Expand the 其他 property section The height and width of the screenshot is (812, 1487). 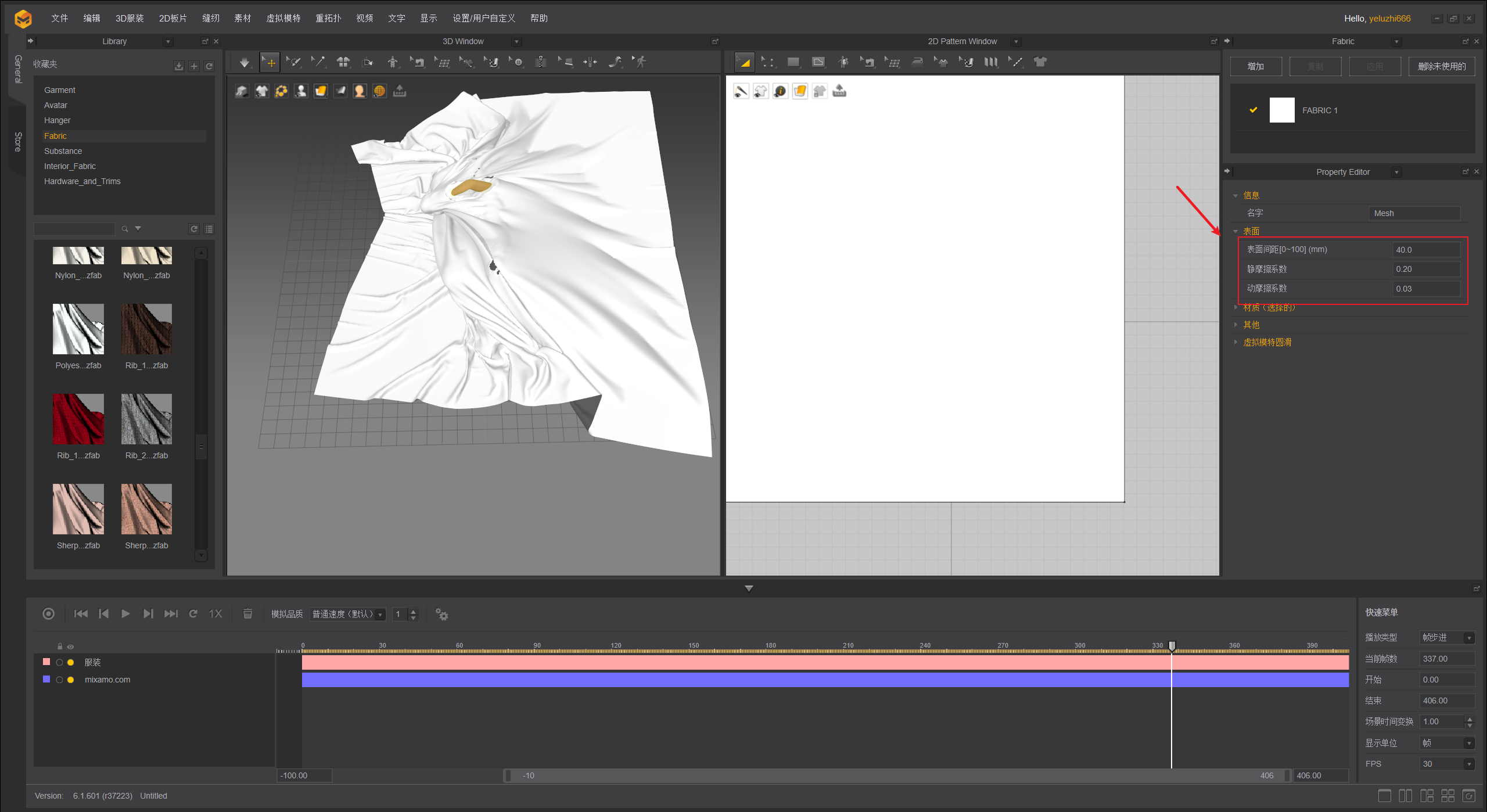point(1251,325)
